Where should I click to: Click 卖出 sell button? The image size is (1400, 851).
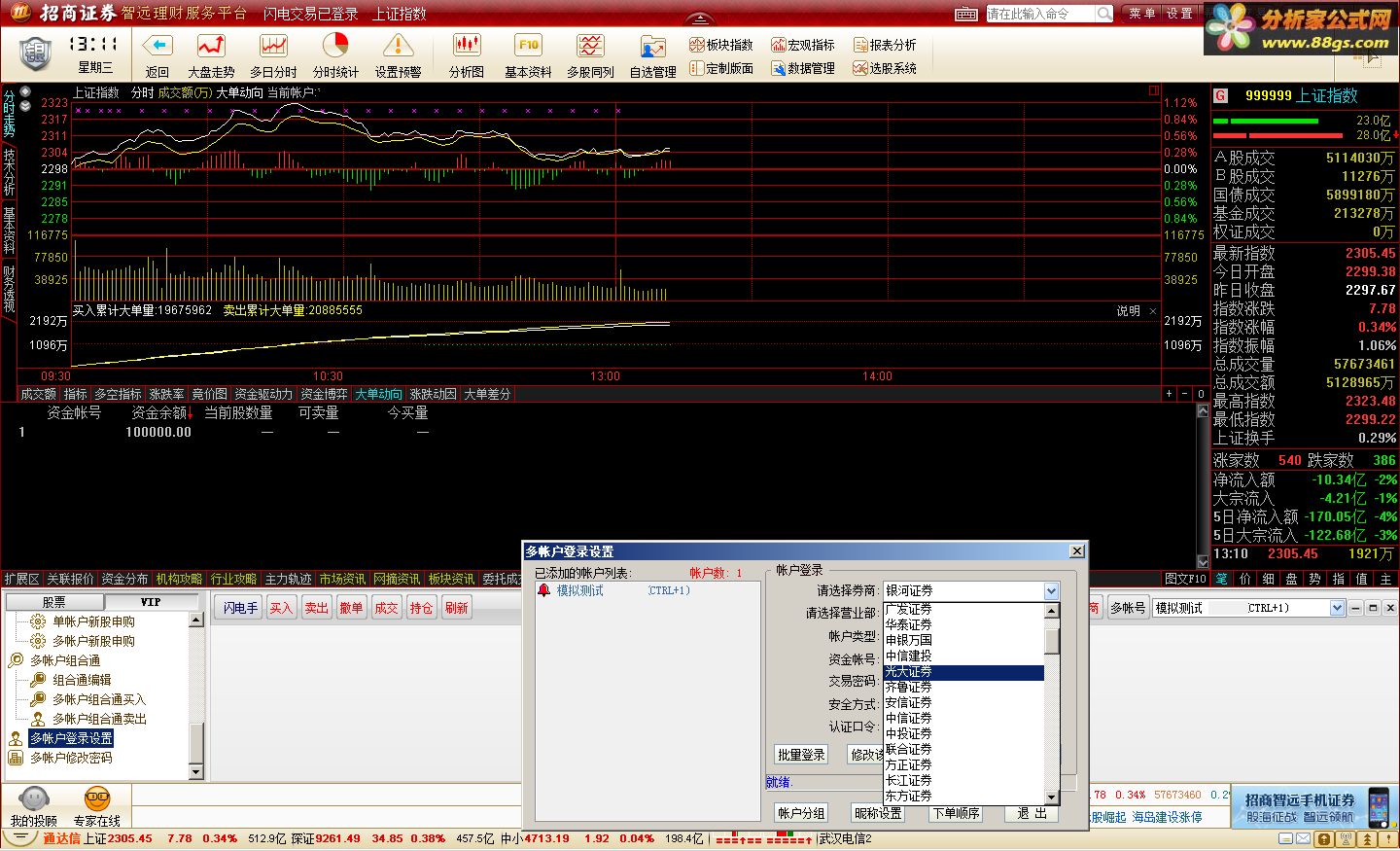(x=316, y=608)
